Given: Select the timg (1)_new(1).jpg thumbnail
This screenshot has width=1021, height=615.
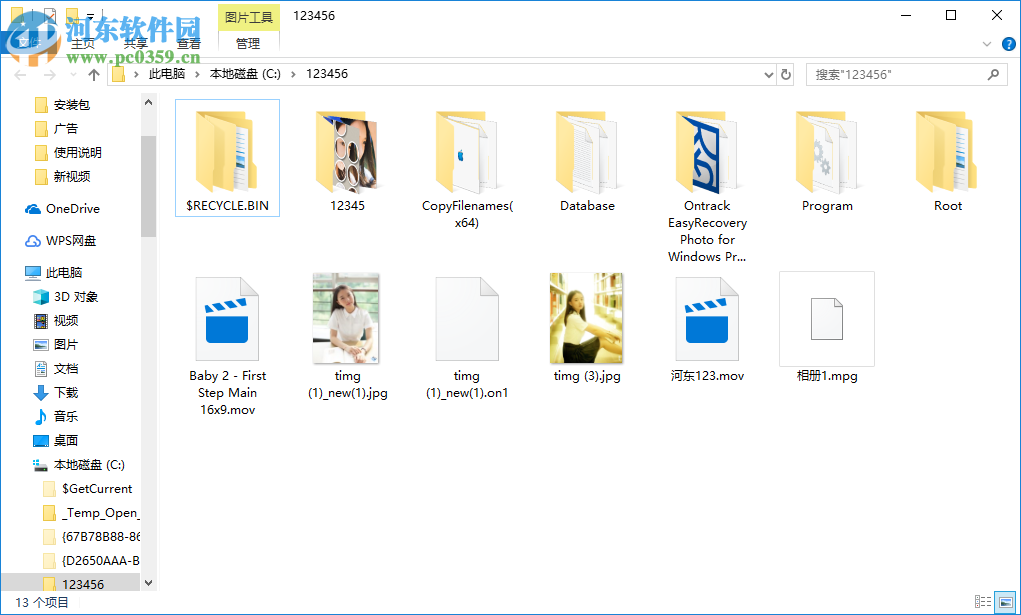Looking at the screenshot, I should tap(346, 319).
